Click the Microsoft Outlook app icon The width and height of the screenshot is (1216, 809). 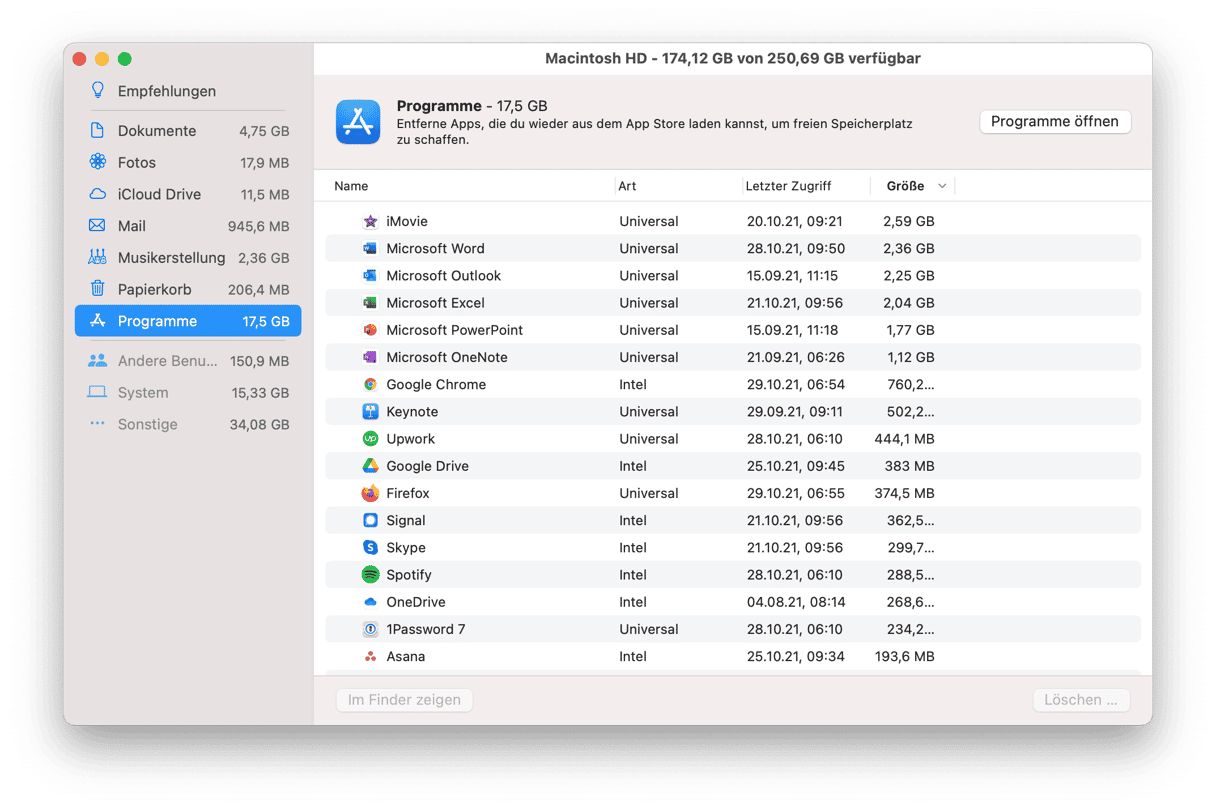[370, 275]
